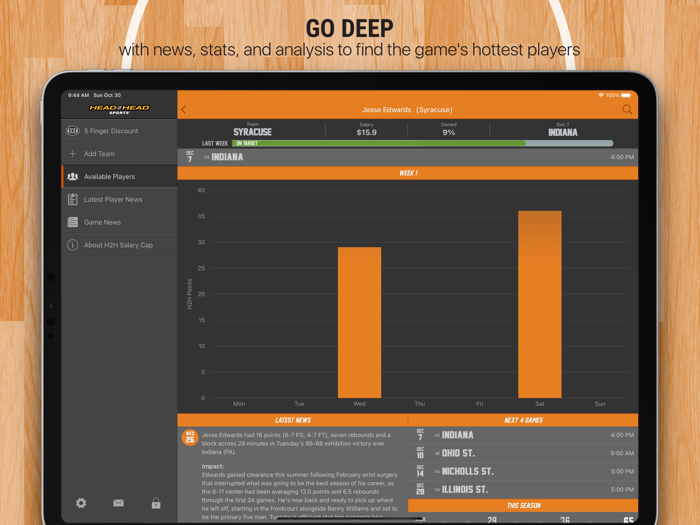Tap the Impact heading in news
Screen dimensions: 700x525
(212, 466)
